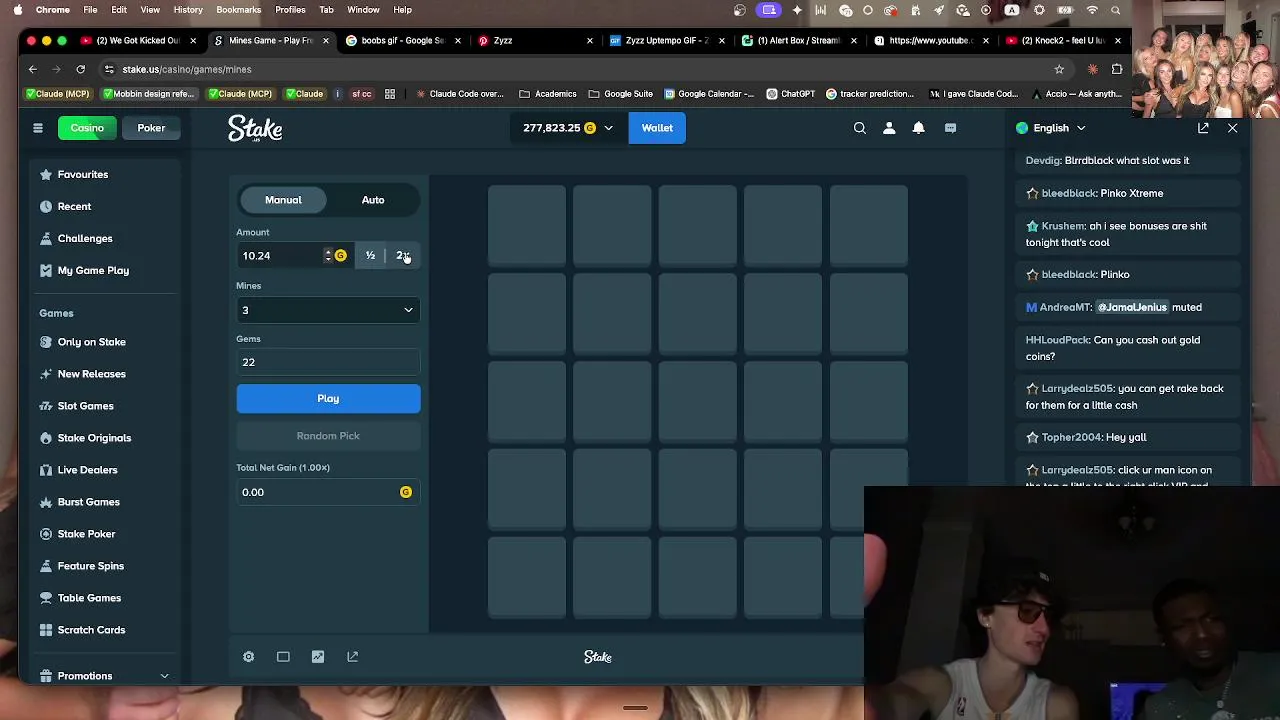The height and width of the screenshot is (720, 1280).
Task: Open Only on Stake games
Action: [x=91, y=342]
